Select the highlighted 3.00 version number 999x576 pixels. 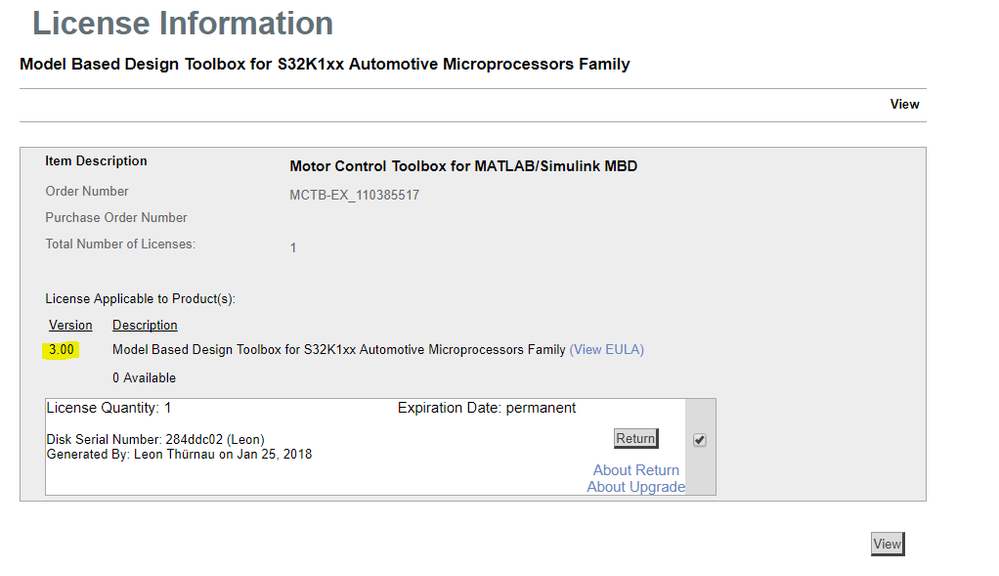61,350
